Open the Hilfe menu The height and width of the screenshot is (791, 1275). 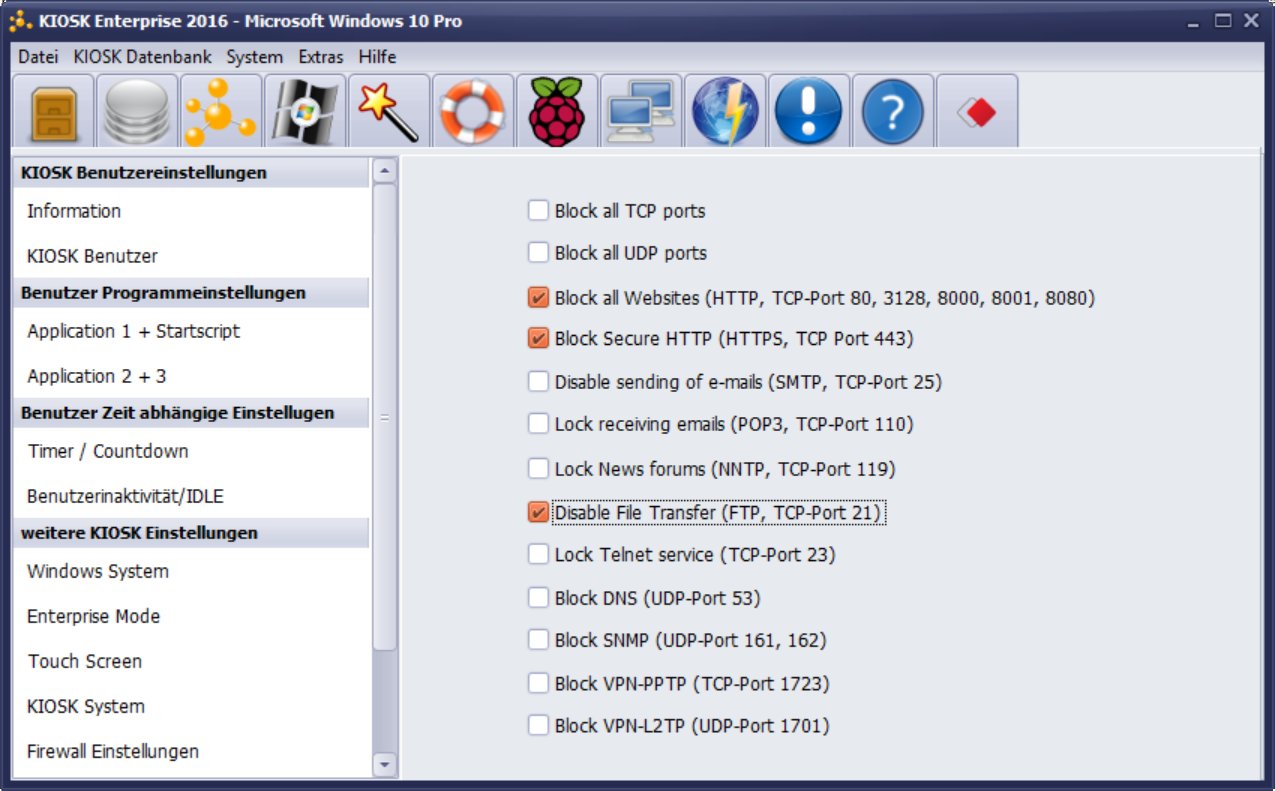coord(377,57)
